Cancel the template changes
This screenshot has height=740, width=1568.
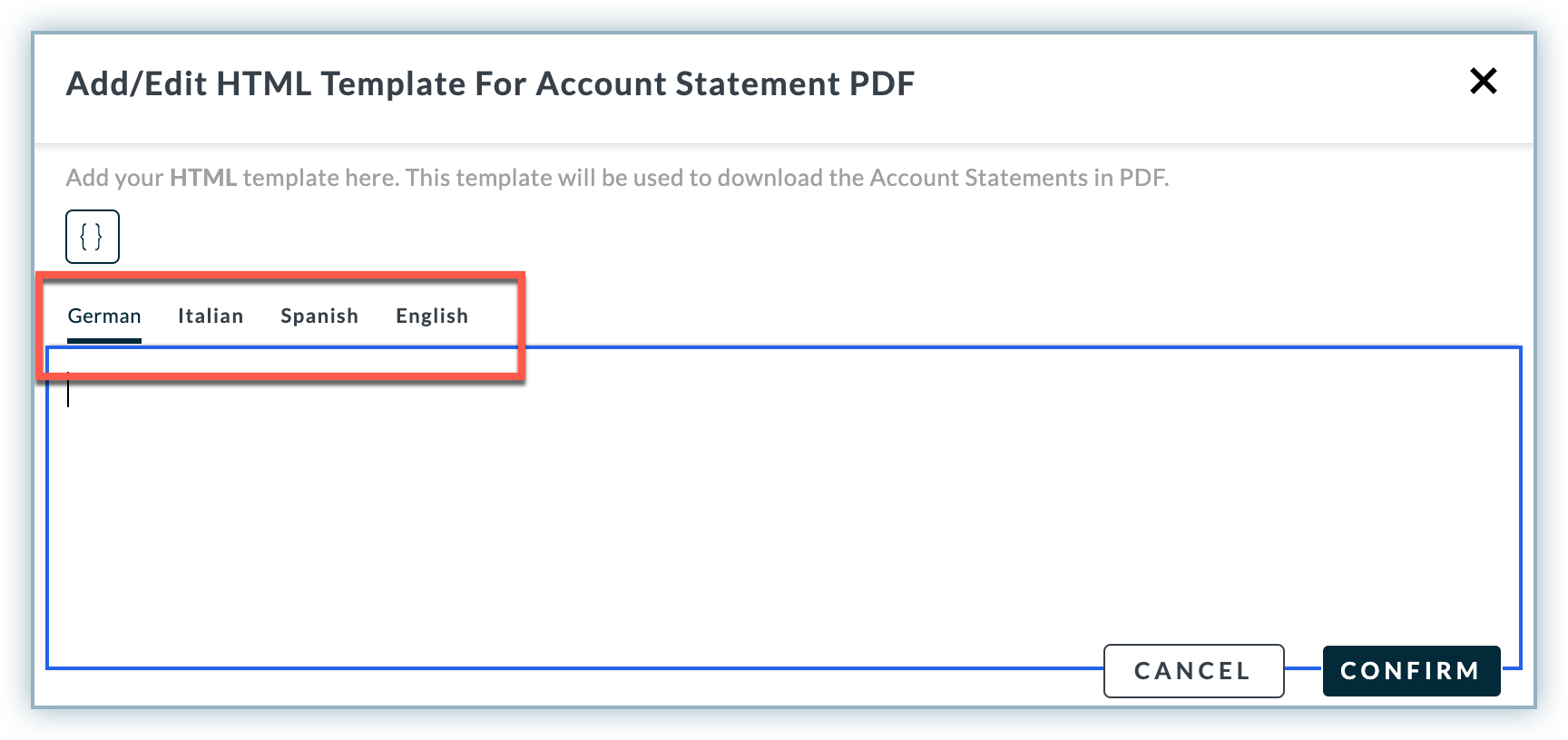(x=1193, y=671)
